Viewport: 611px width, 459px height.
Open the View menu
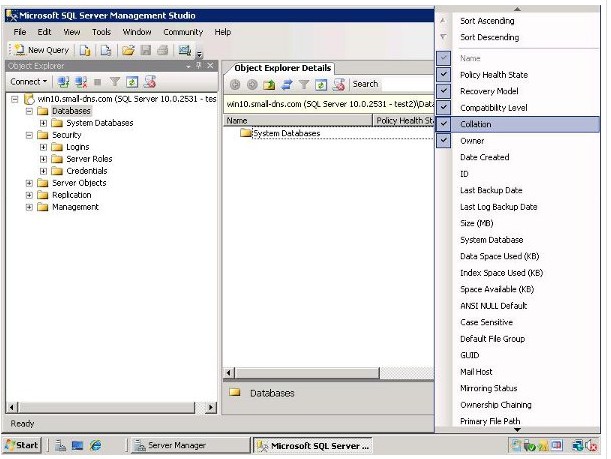(72, 32)
